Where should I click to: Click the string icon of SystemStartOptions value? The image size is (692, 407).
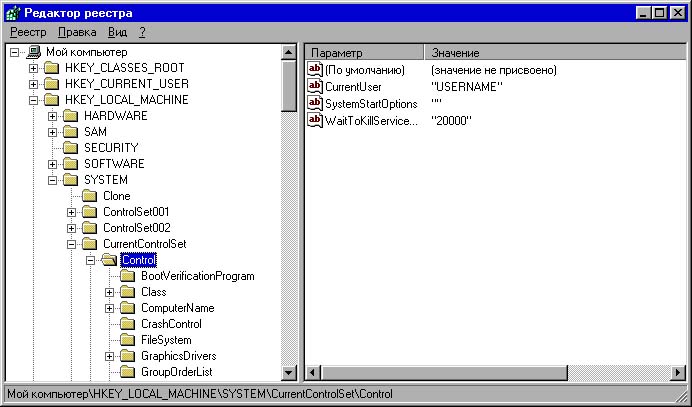point(315,103)
